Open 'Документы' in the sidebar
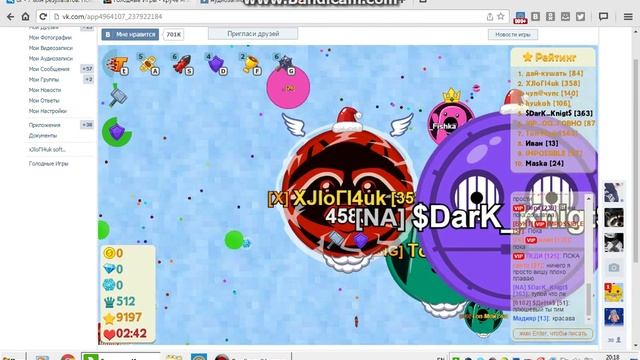The height and width of the screenshot is (360, 640). (x=43, y=136)
